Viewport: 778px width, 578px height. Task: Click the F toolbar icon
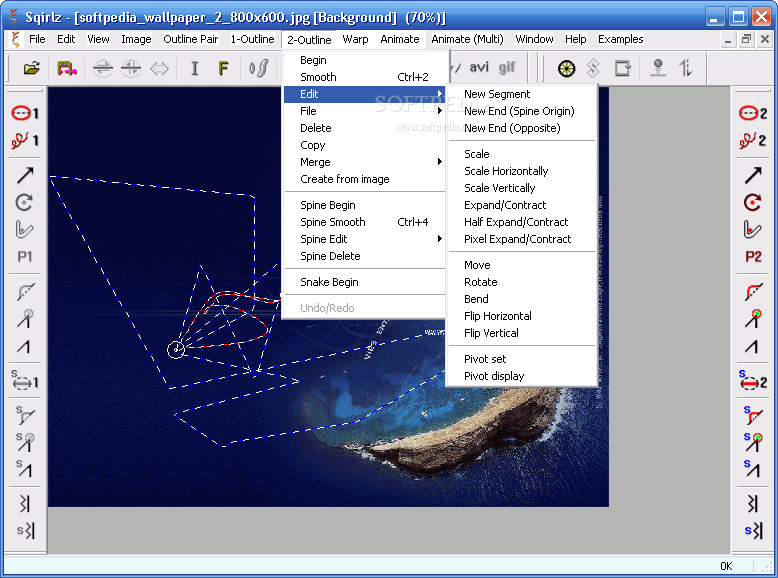pyautogui.click(x=223, y=68)
